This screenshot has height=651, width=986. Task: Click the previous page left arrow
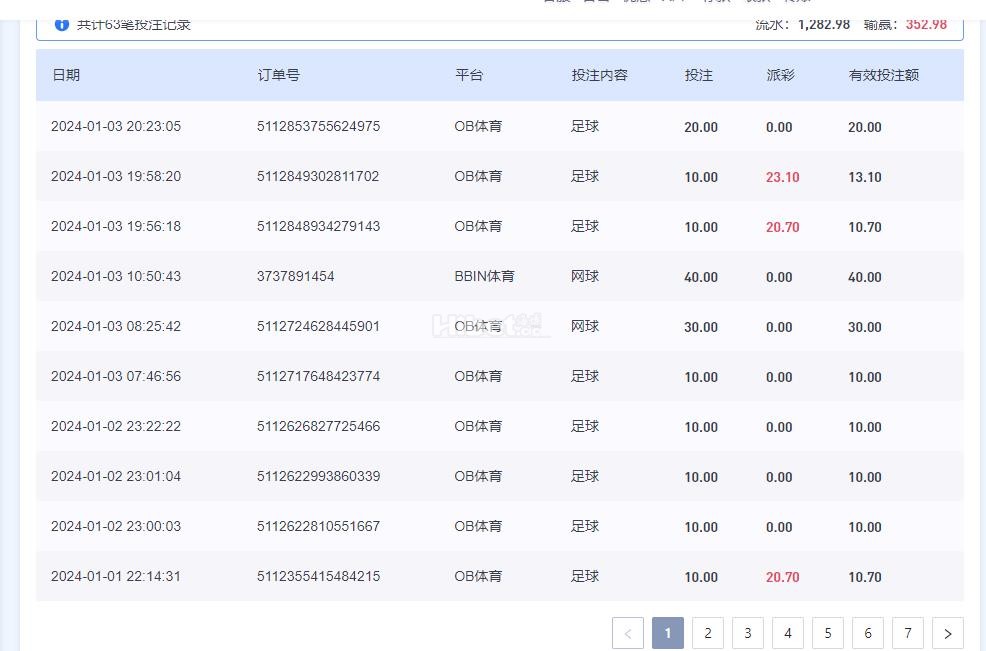click(628, 633)
